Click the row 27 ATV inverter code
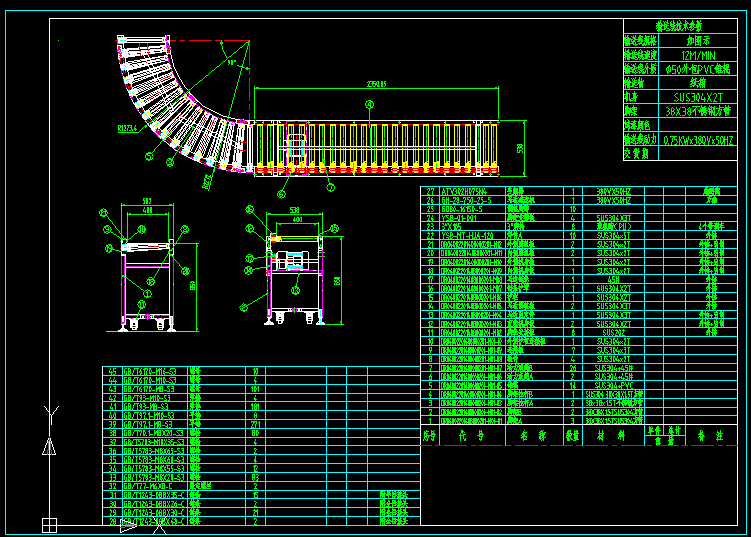 click(466, 191)
